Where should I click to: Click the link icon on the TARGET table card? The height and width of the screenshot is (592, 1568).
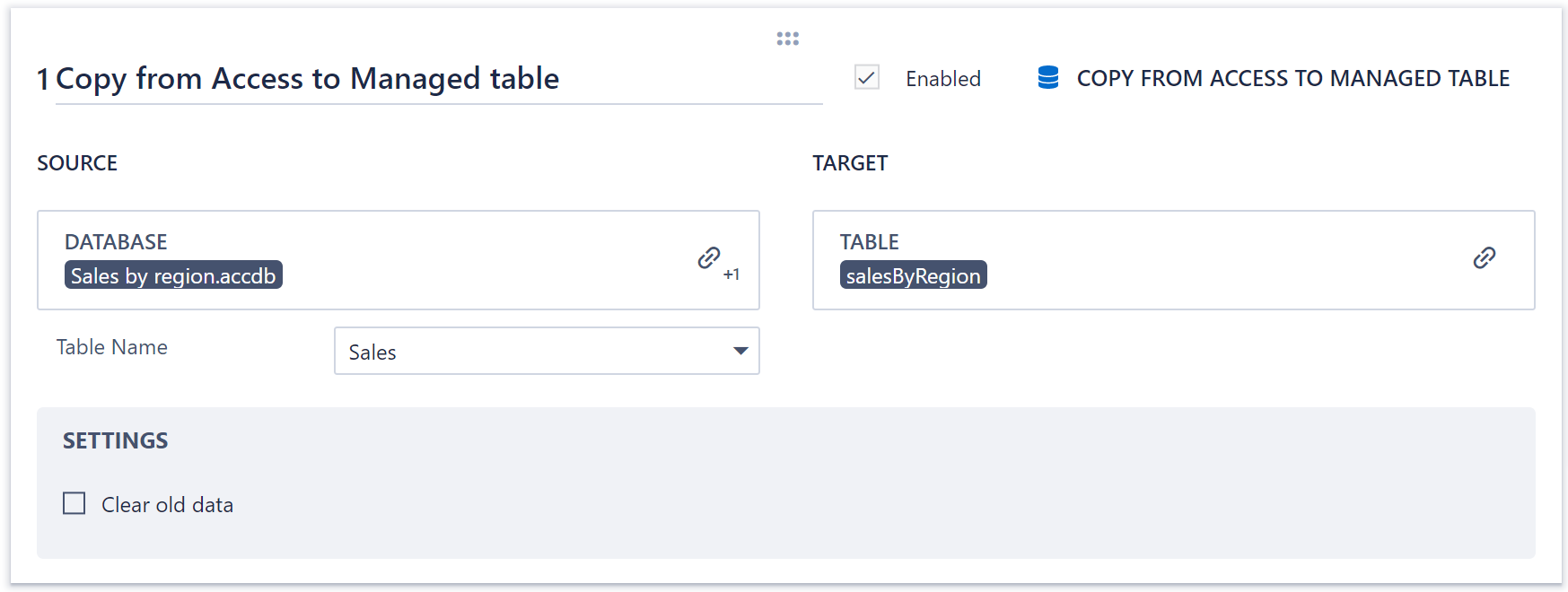(1485, 258)
